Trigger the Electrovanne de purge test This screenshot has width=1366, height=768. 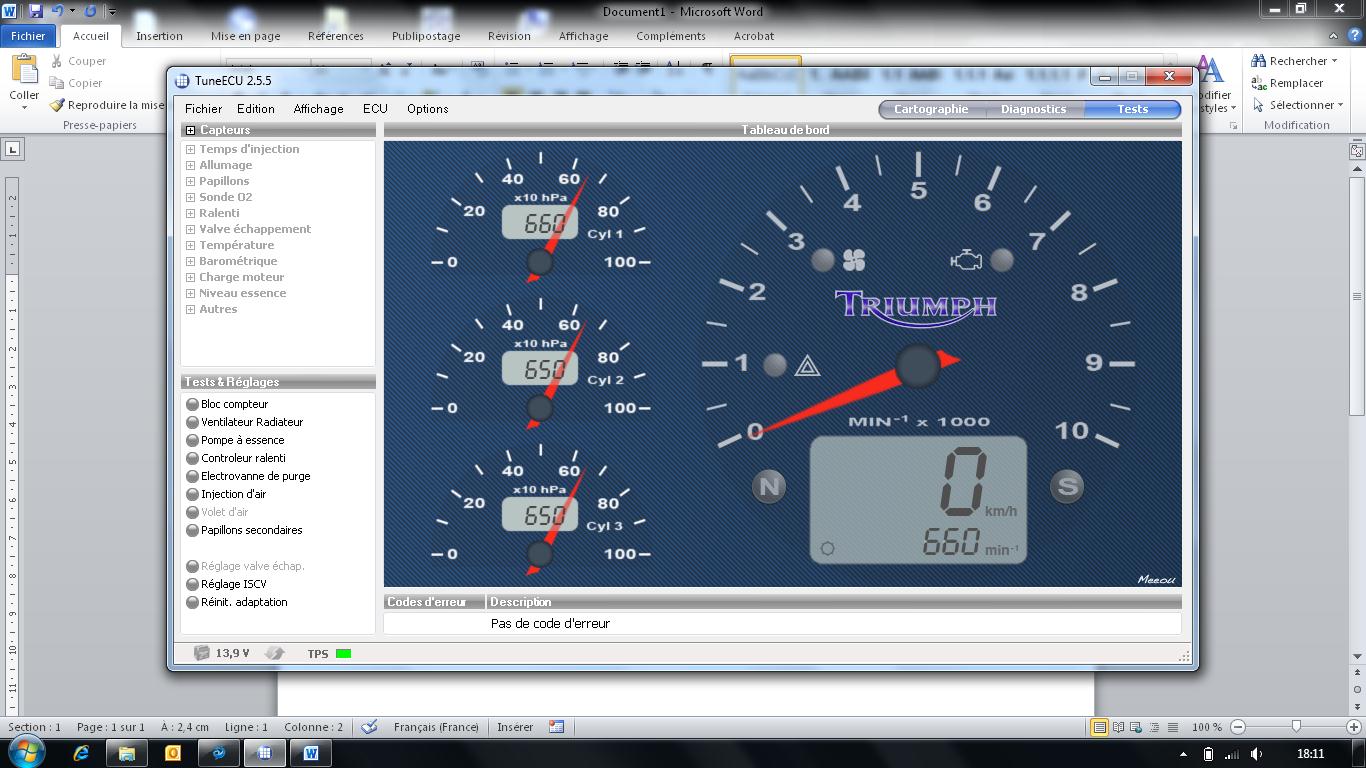248,476
